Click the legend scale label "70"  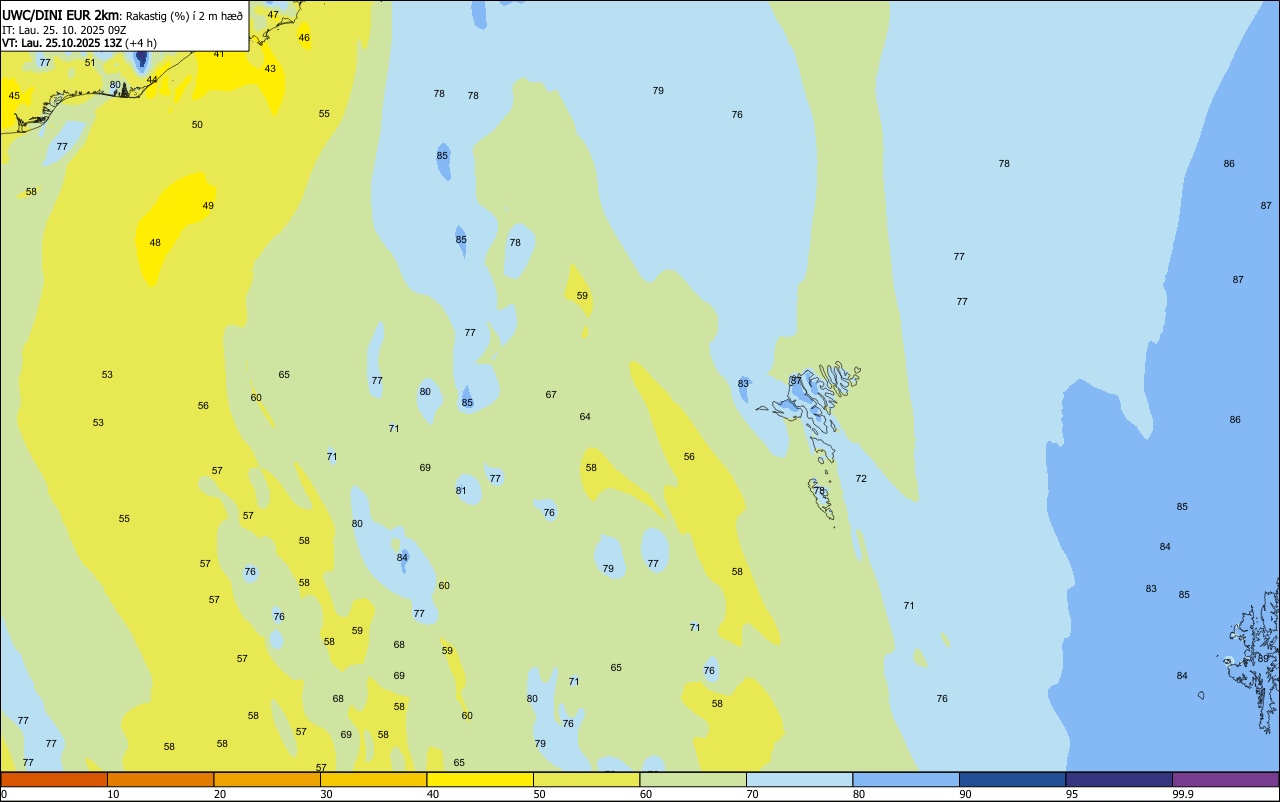(752, 794)
